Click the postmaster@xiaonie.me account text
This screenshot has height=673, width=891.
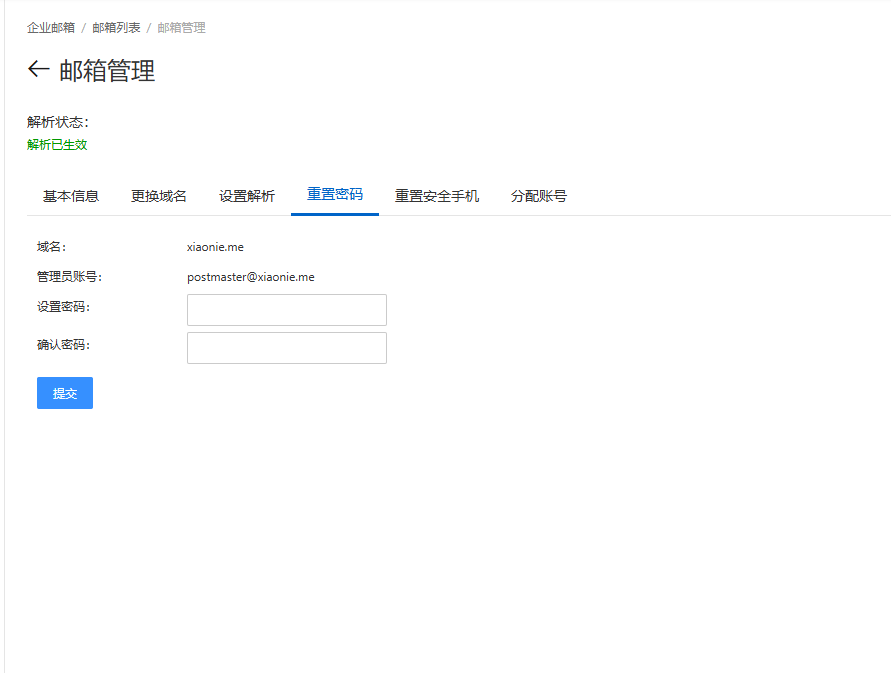click(250, 277)
